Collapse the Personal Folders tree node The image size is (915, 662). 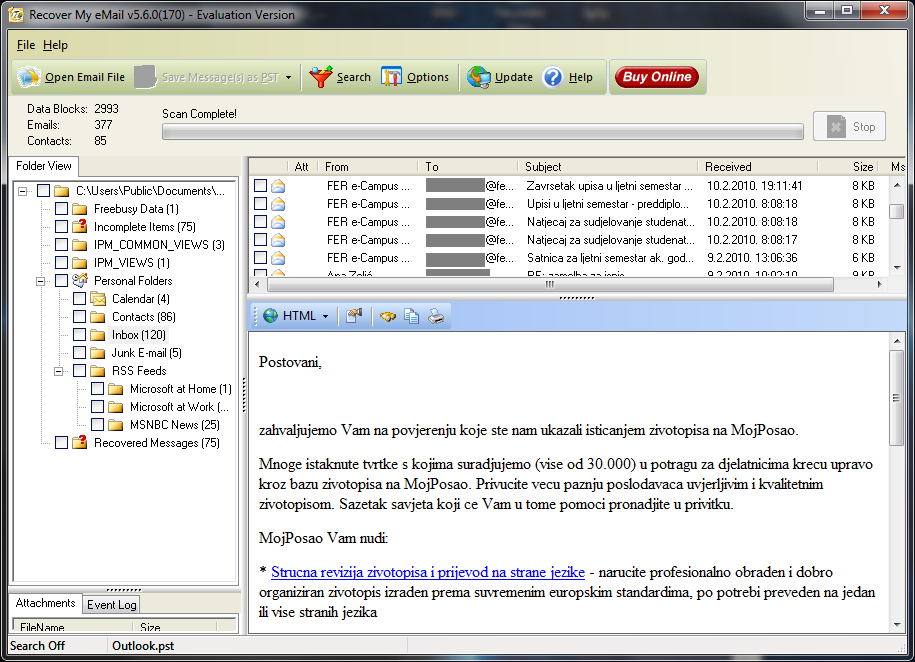[42, 281]
